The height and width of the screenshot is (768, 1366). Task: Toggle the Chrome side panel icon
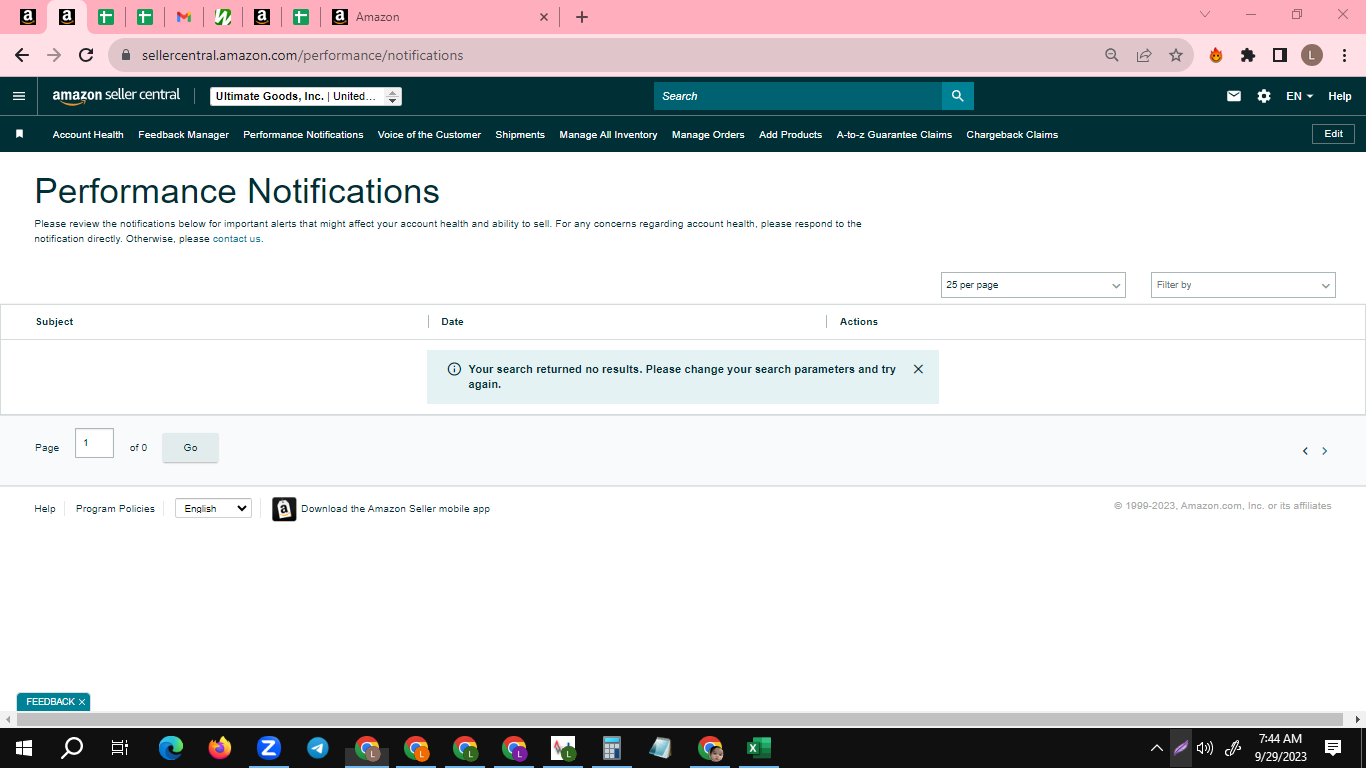point(1280,55)
